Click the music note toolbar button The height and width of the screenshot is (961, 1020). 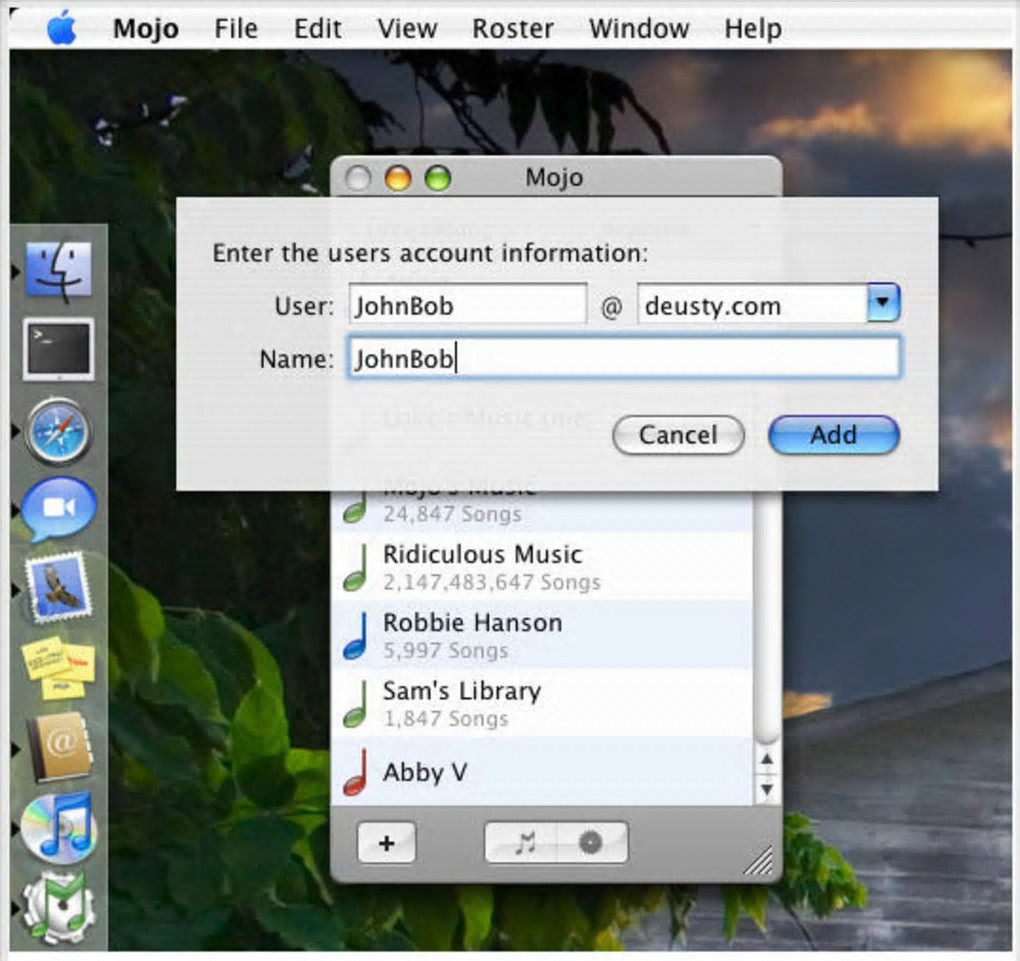(522, 843)
